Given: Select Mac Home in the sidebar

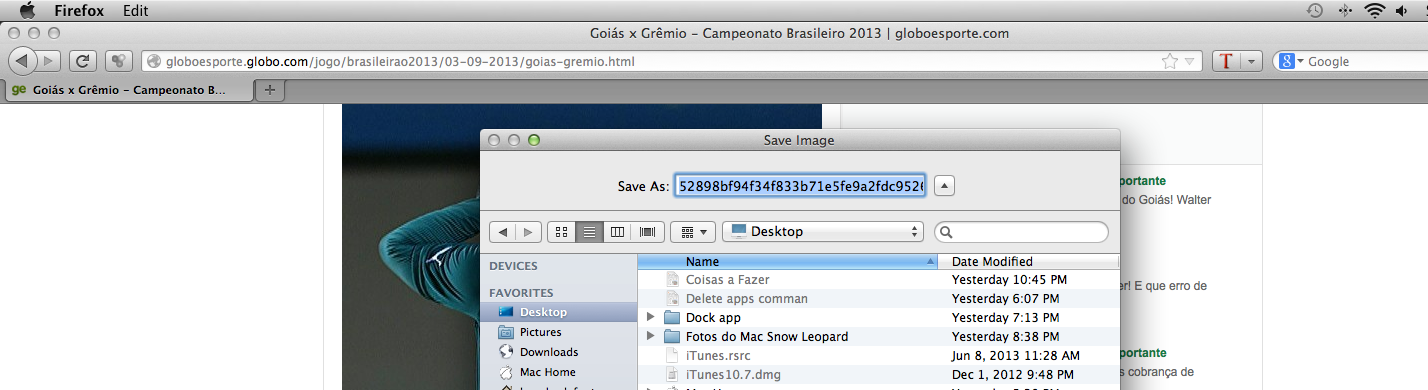Looking at the screenshot, I should pyautogui.click(x=558, y=372).
